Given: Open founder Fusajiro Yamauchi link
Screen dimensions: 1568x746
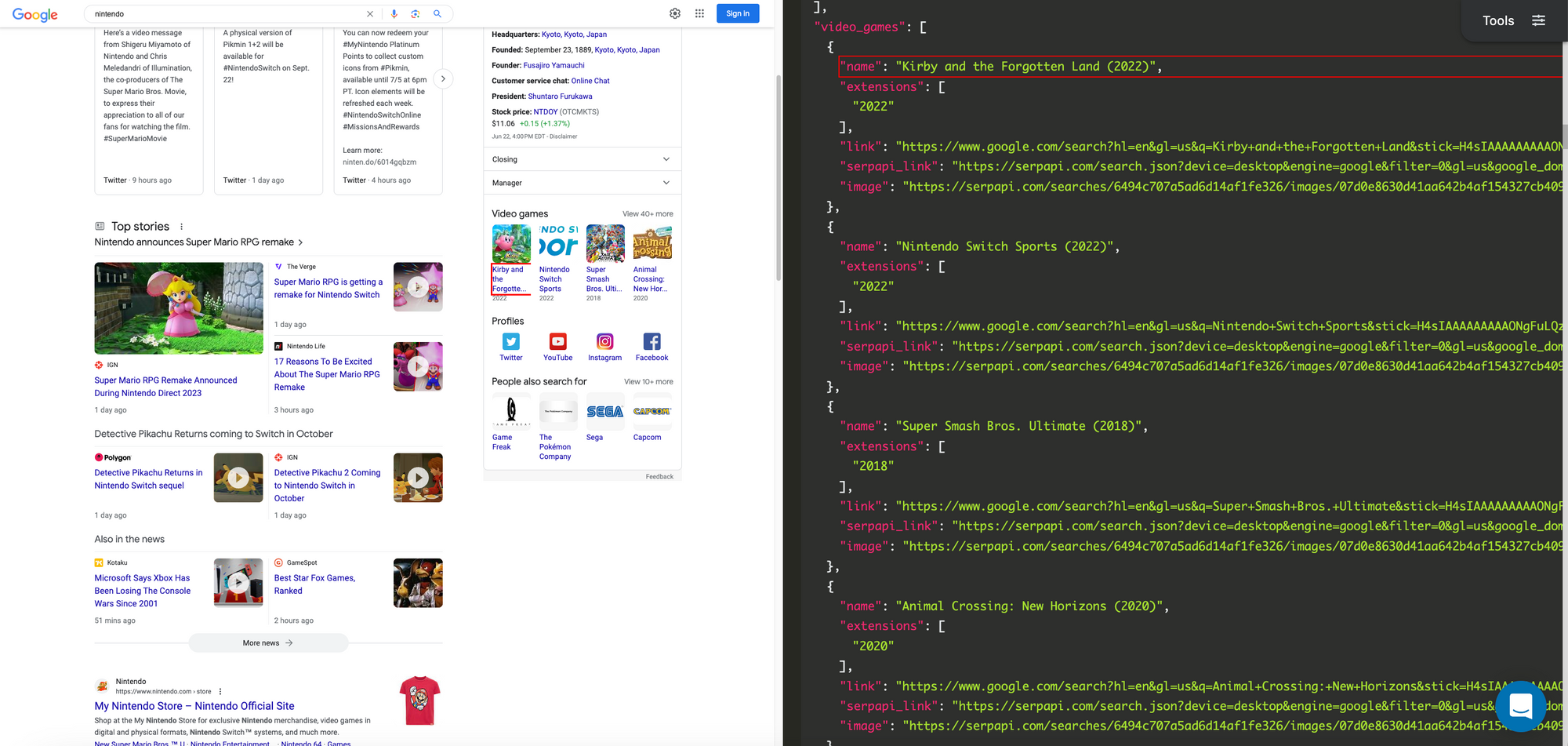Looking at the screenshot, I should (554, 66).
